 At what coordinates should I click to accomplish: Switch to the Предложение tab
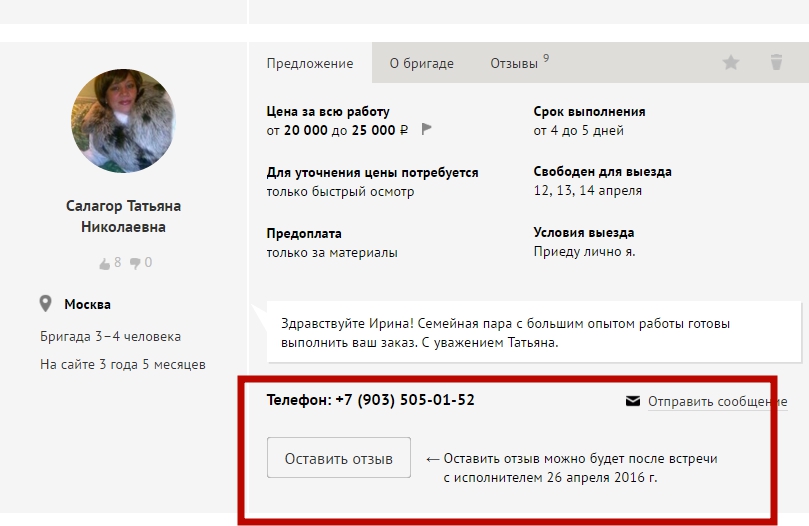[x=310, y=63]
